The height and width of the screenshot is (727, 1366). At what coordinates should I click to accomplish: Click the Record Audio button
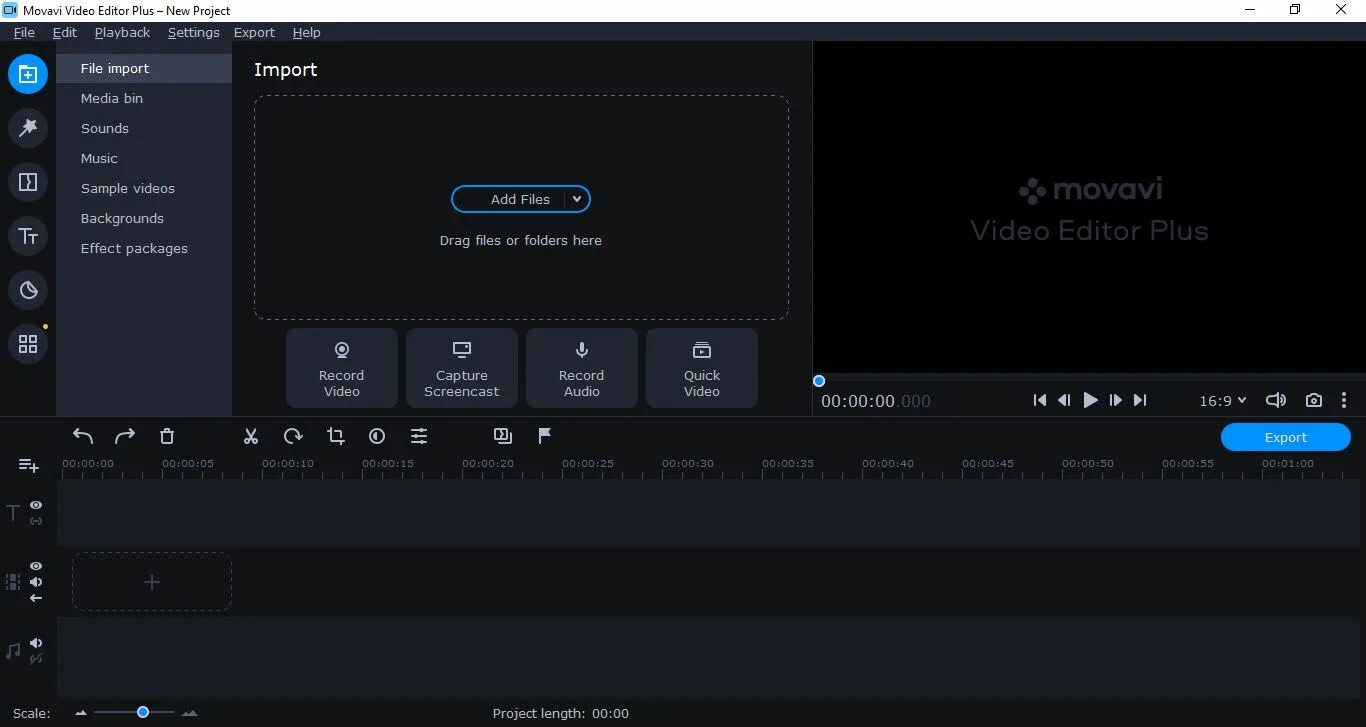[x=582, y=368]
